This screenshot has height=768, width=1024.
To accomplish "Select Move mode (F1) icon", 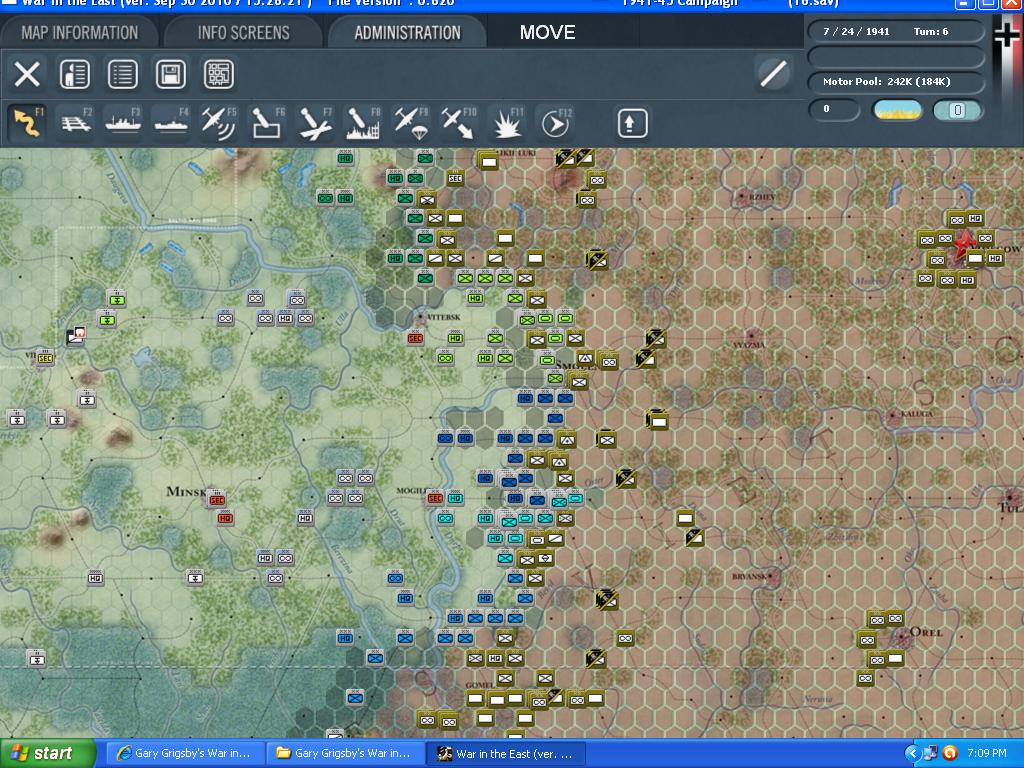I will [27, 123].
